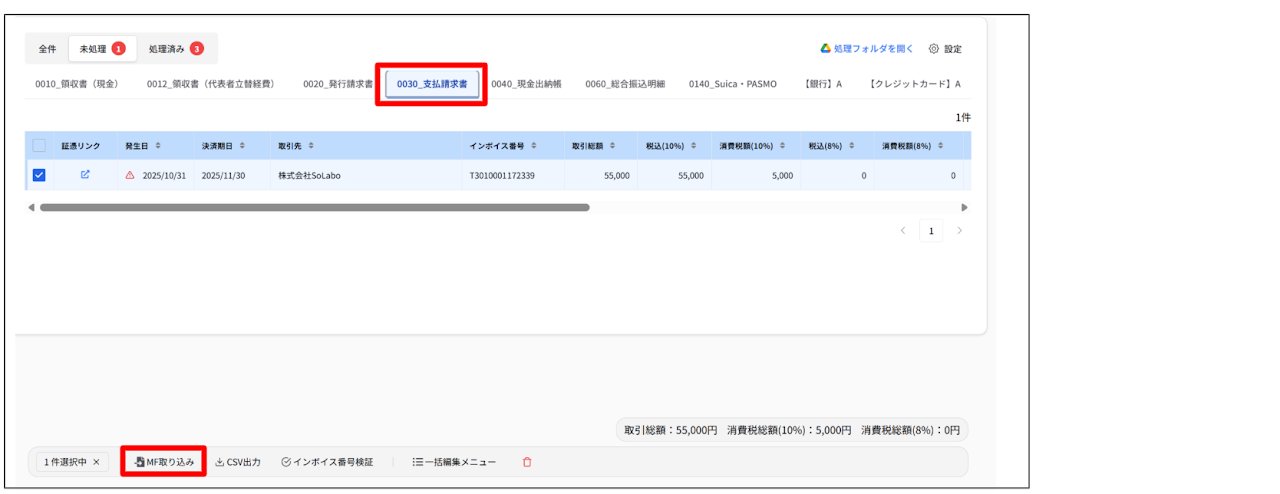Select the 0012_領収書（代表者立替経費） tab
The height and width of the screenshot is (494, 1280).
[x=211, y=84]
